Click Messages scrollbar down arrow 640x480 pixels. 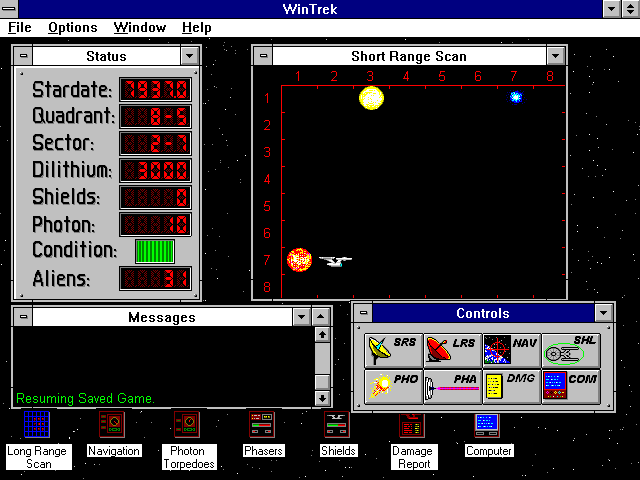click(x=322, y=398)
